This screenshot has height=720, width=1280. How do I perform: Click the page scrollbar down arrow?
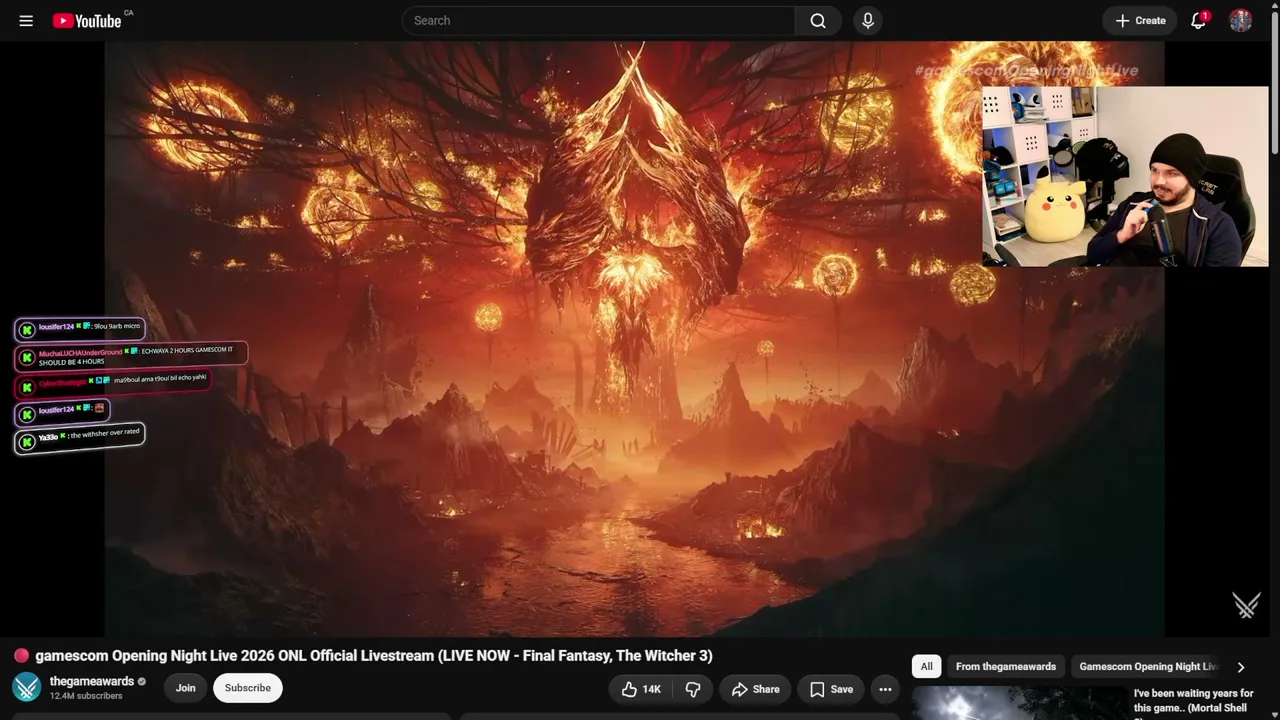click(1274, 713)
